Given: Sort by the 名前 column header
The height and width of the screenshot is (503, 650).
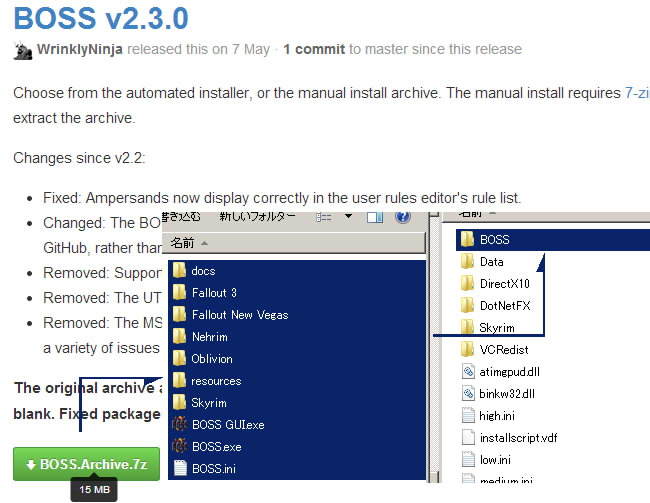Looking at the screenshot, I should (x=294, y=243).
